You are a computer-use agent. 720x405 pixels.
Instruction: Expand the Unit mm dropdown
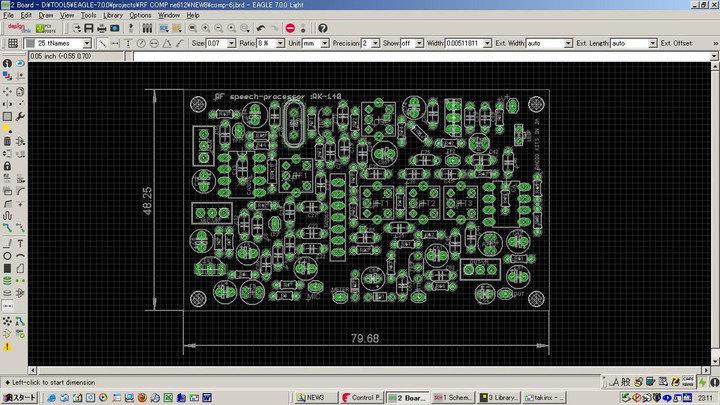[x=323, y=44]
